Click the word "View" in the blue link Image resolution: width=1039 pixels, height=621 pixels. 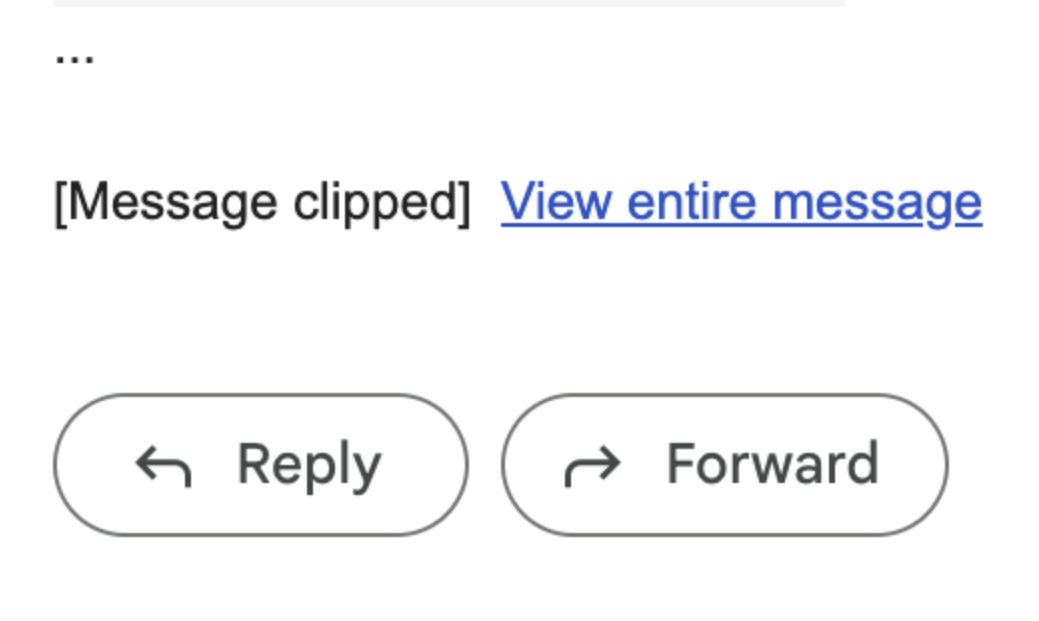point(556,202)
